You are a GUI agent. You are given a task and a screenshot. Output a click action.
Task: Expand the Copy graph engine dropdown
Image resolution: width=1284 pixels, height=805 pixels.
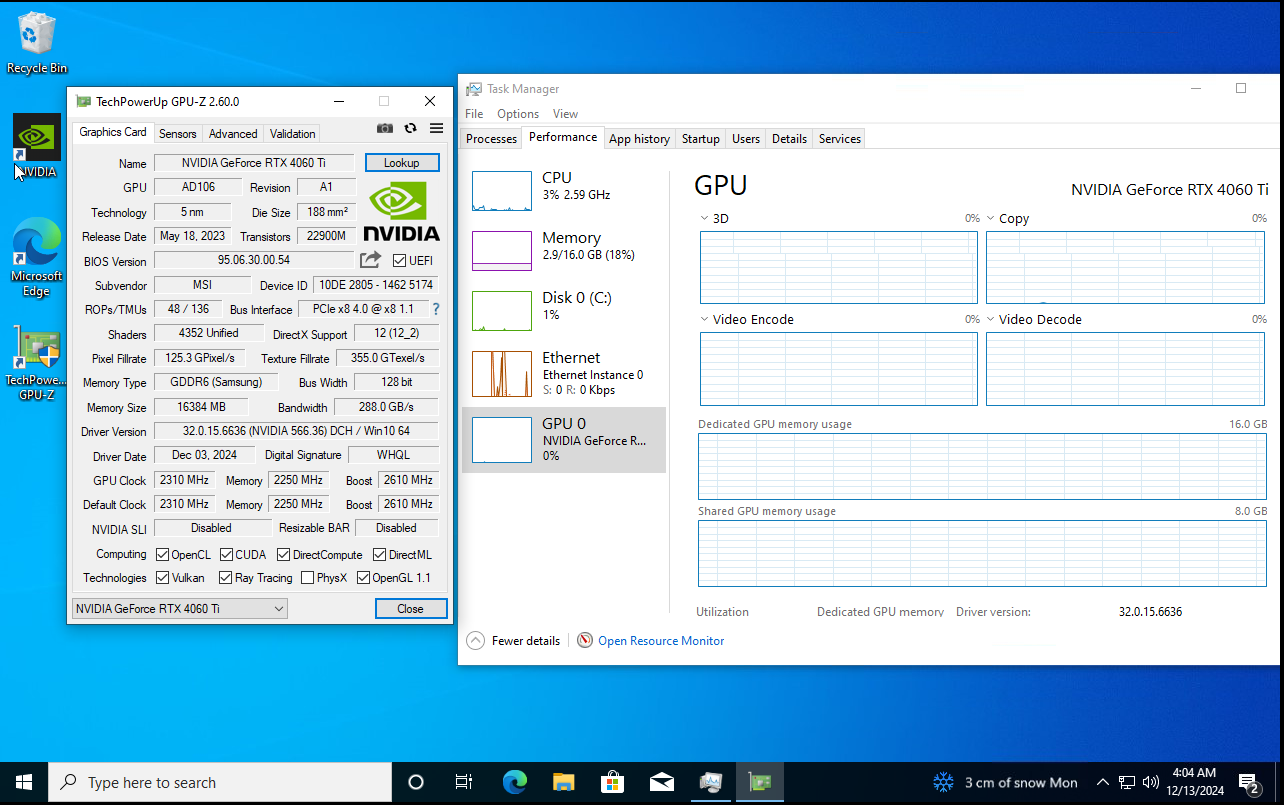point(991,218)
